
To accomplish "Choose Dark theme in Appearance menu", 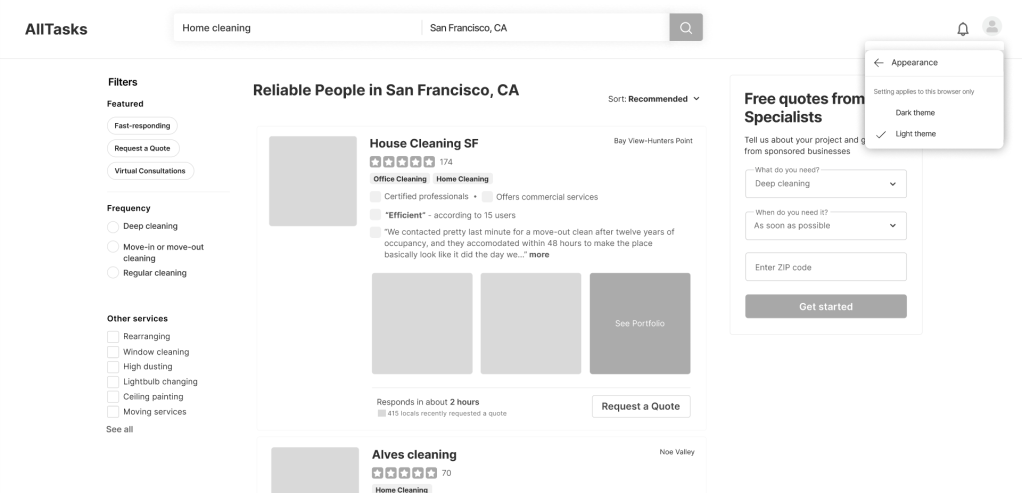I will click(915, 112).
